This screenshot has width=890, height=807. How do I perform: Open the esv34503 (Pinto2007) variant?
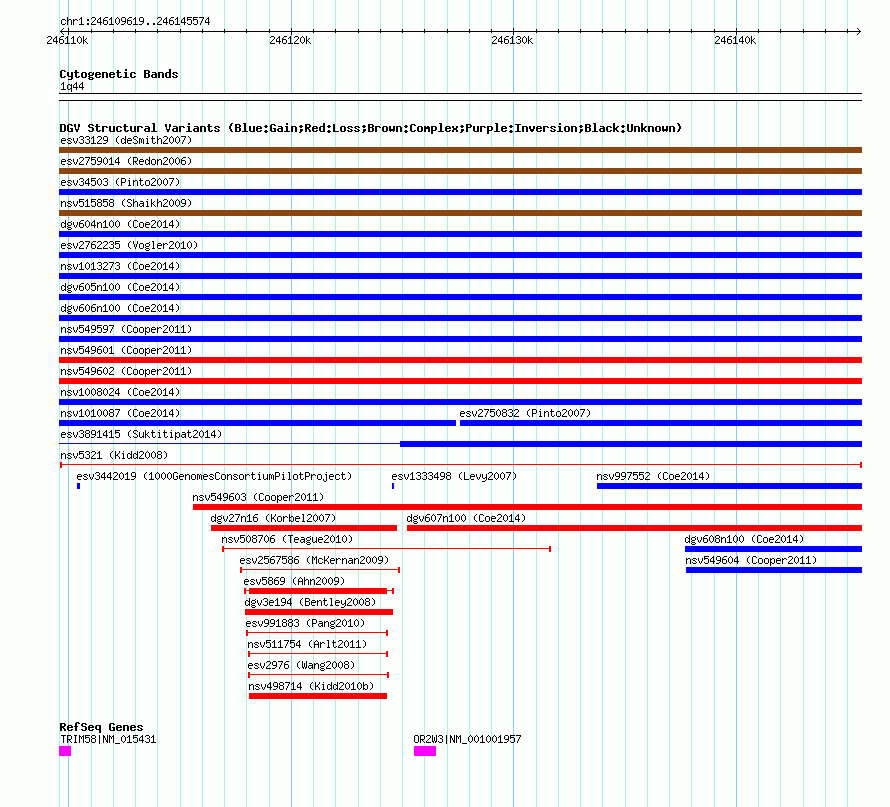tap(120, 182)
